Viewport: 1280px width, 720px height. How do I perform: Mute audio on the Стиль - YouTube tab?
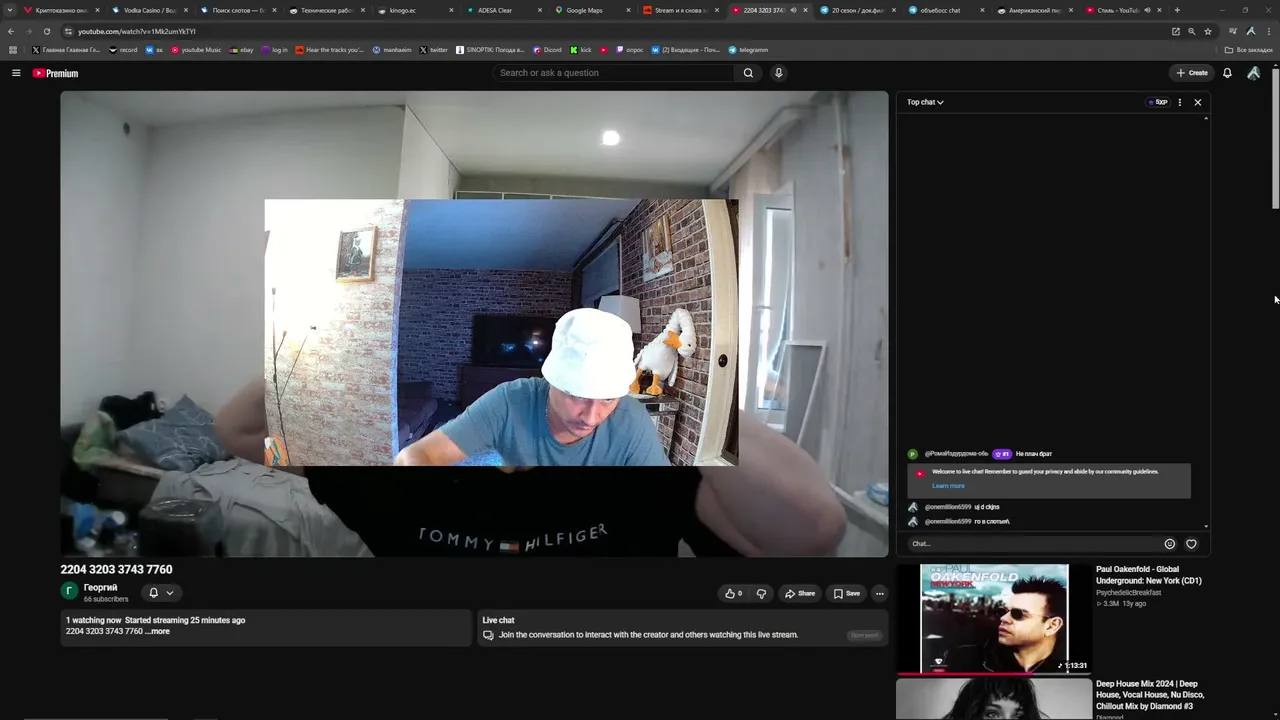1147,10
